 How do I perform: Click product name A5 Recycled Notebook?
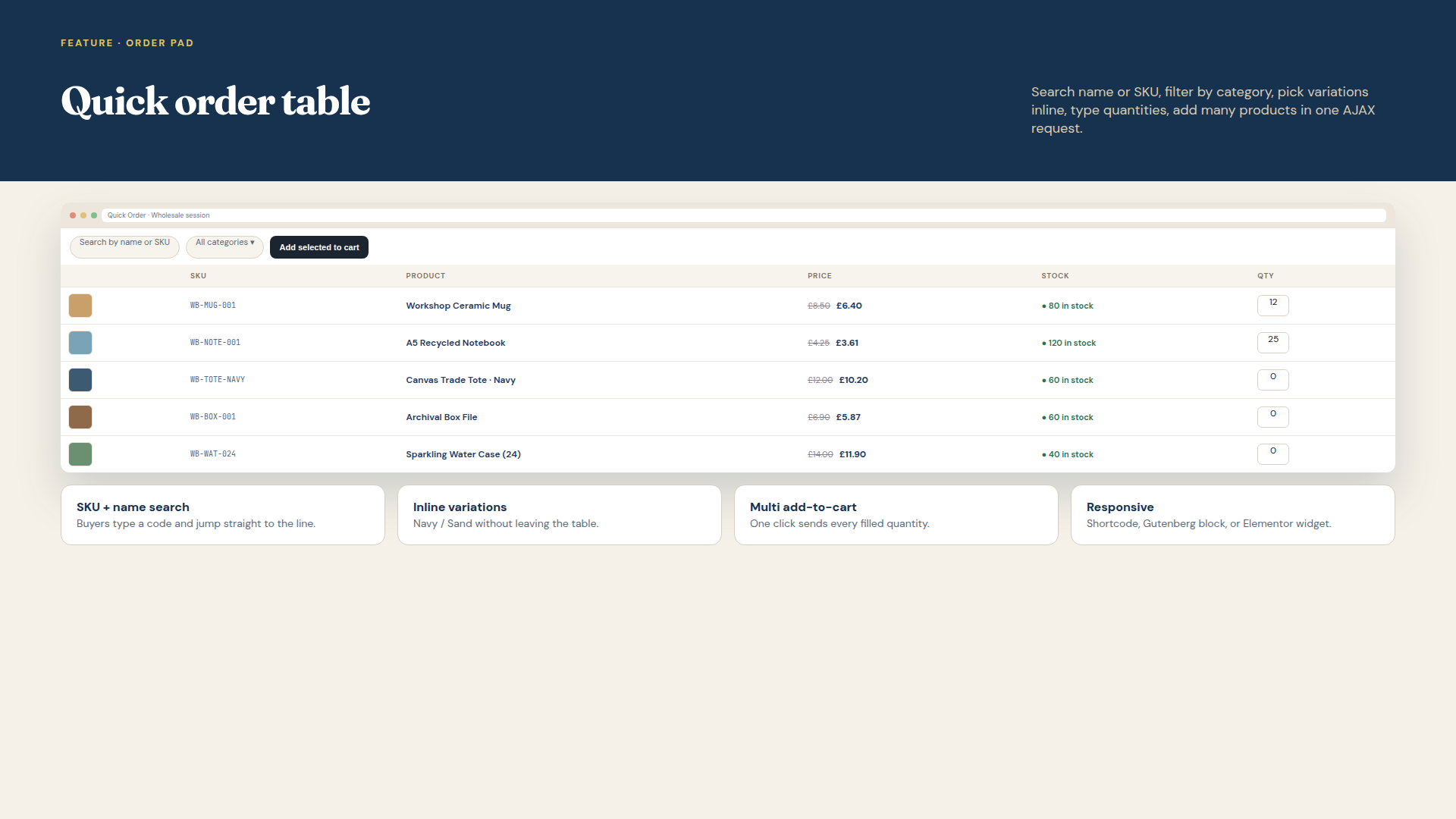coord(456,343)
